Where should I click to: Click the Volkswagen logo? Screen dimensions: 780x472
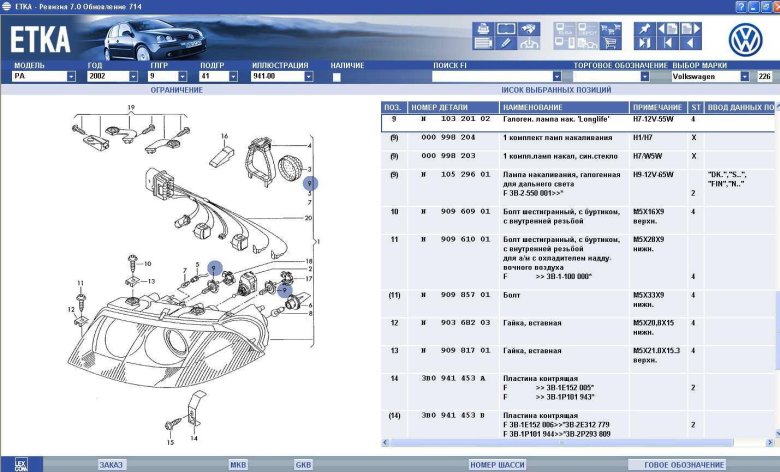(x=745, y=39)
